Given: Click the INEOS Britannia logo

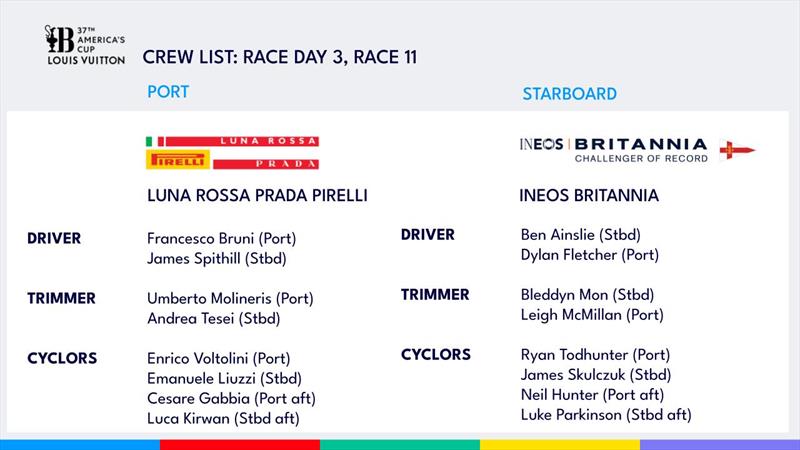Looking at the screenshot, I should pyautogui.click(x=614, y=150).
